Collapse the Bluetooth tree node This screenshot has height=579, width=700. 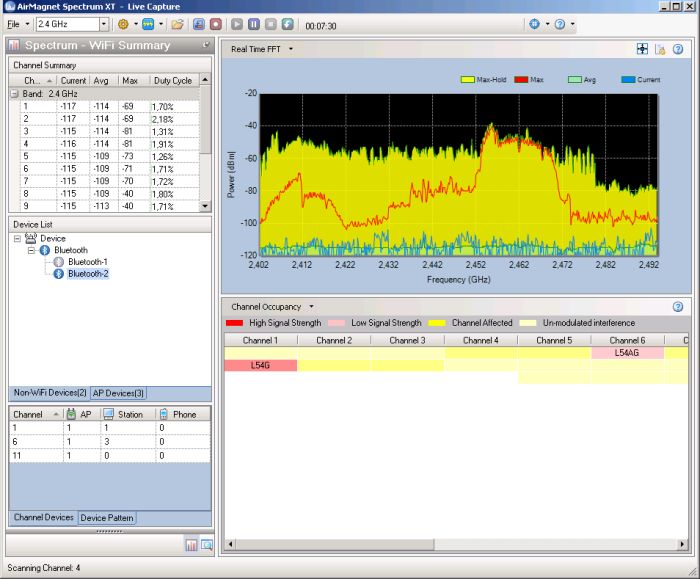coord(31,250)
